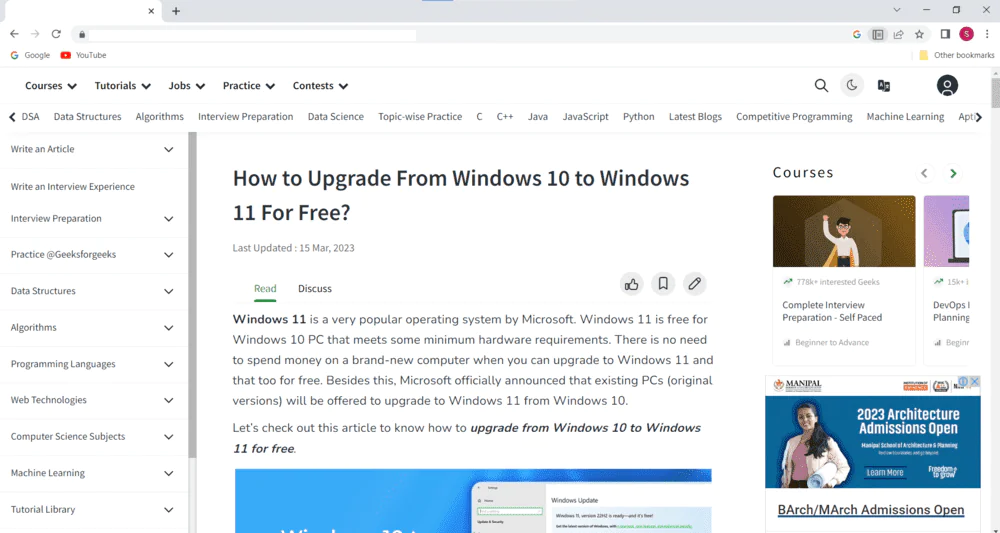Switch to the Read tab

pyautogui.click(x=265, y=288)
